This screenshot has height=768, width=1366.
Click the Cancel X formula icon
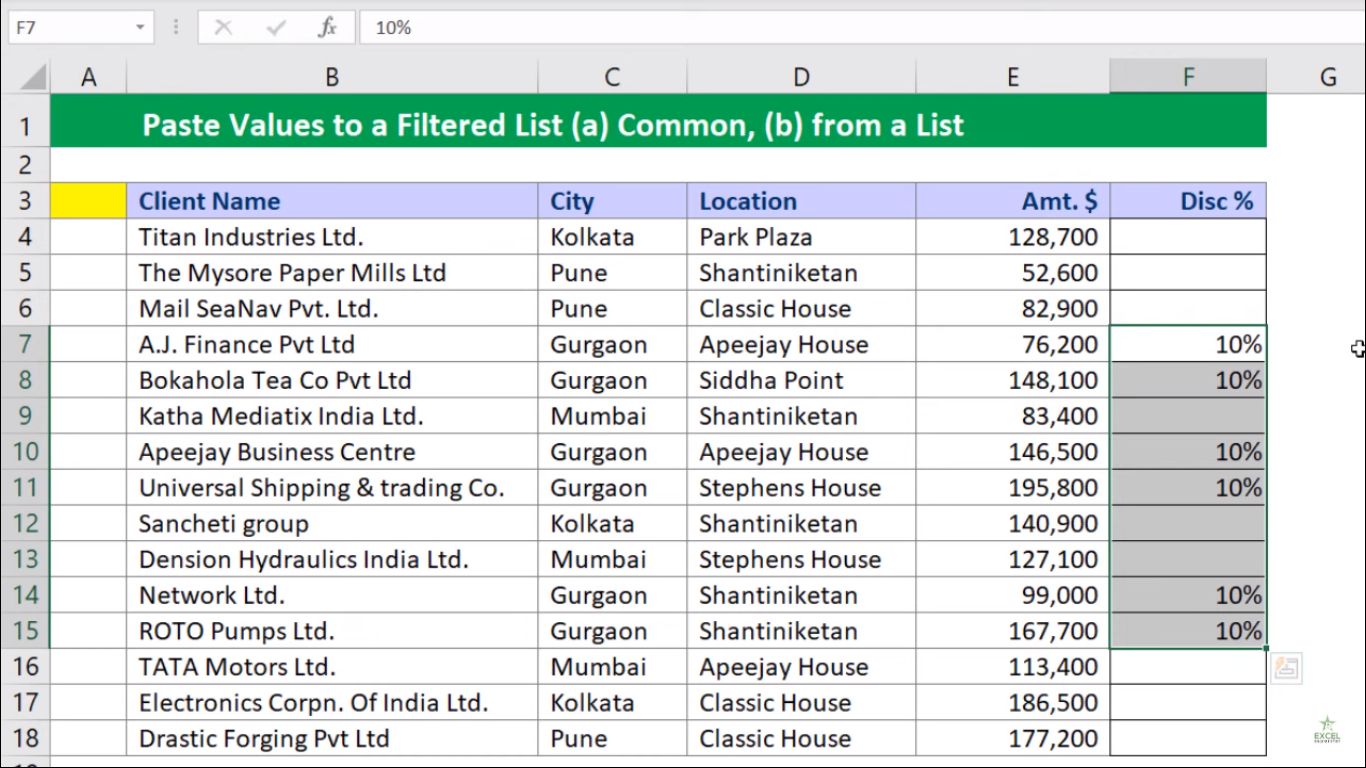(x=223, y=27)
